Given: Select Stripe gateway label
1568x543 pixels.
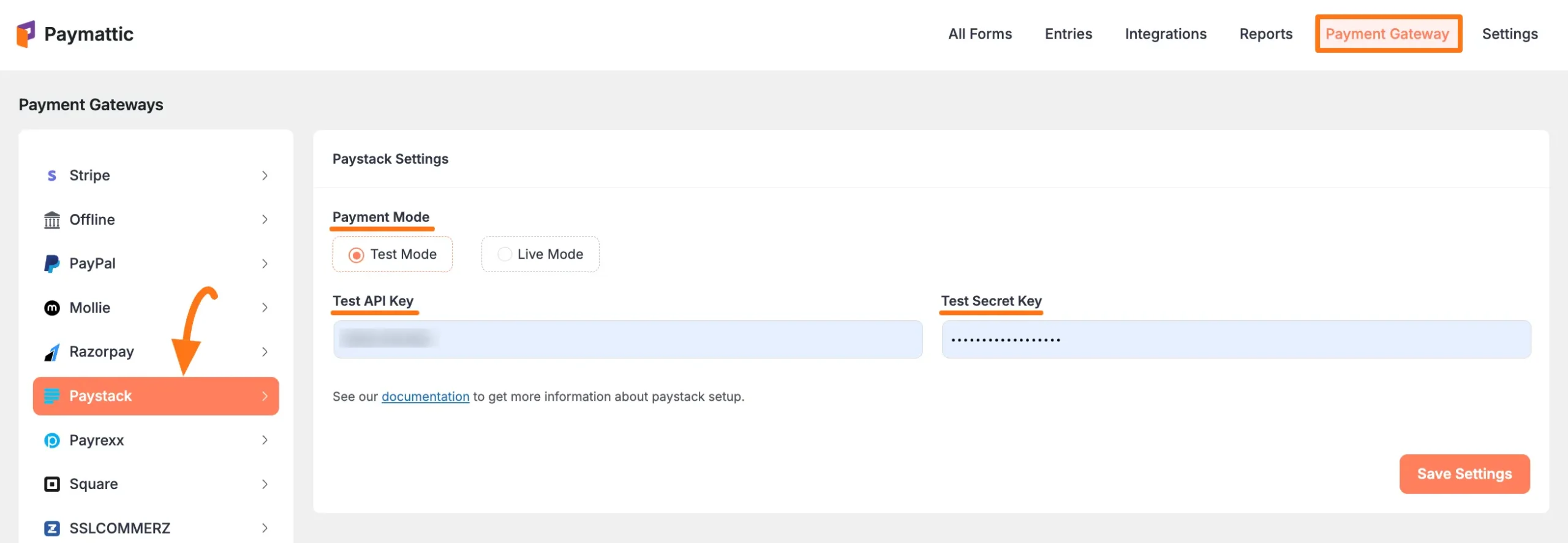Looking at the screenshot, I should point(89,176).
